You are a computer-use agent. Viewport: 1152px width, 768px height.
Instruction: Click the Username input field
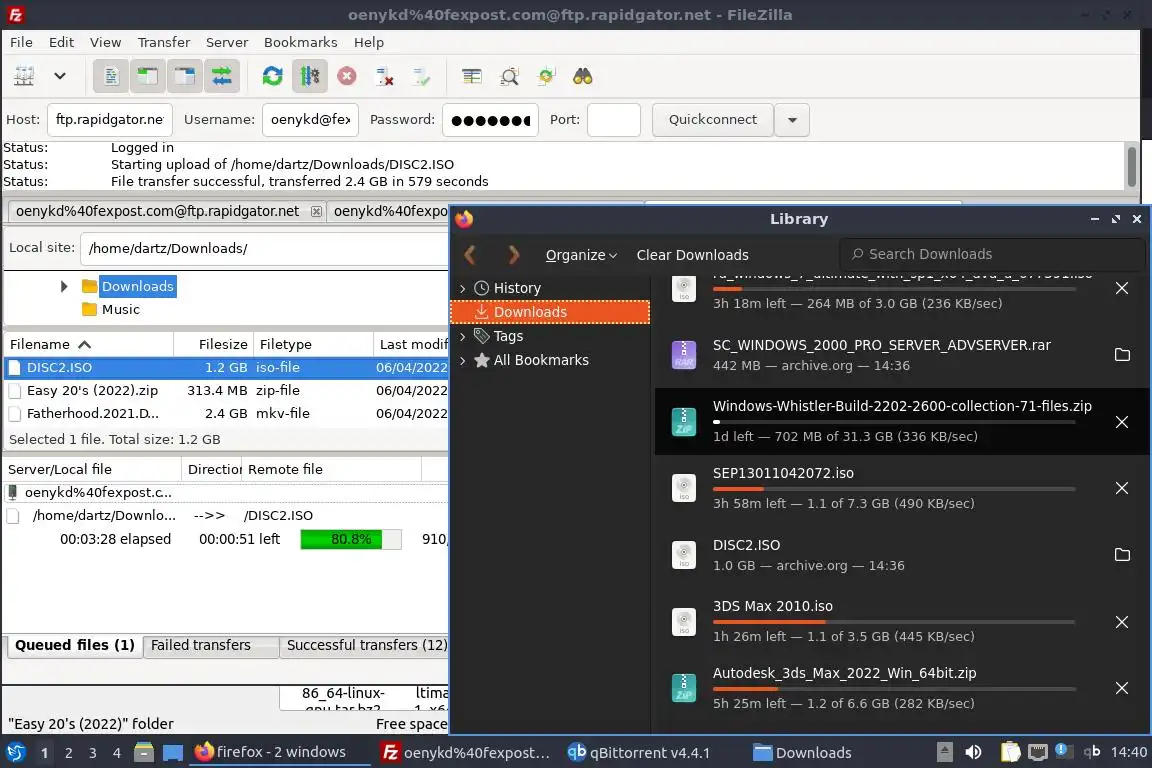coord(310,119)
